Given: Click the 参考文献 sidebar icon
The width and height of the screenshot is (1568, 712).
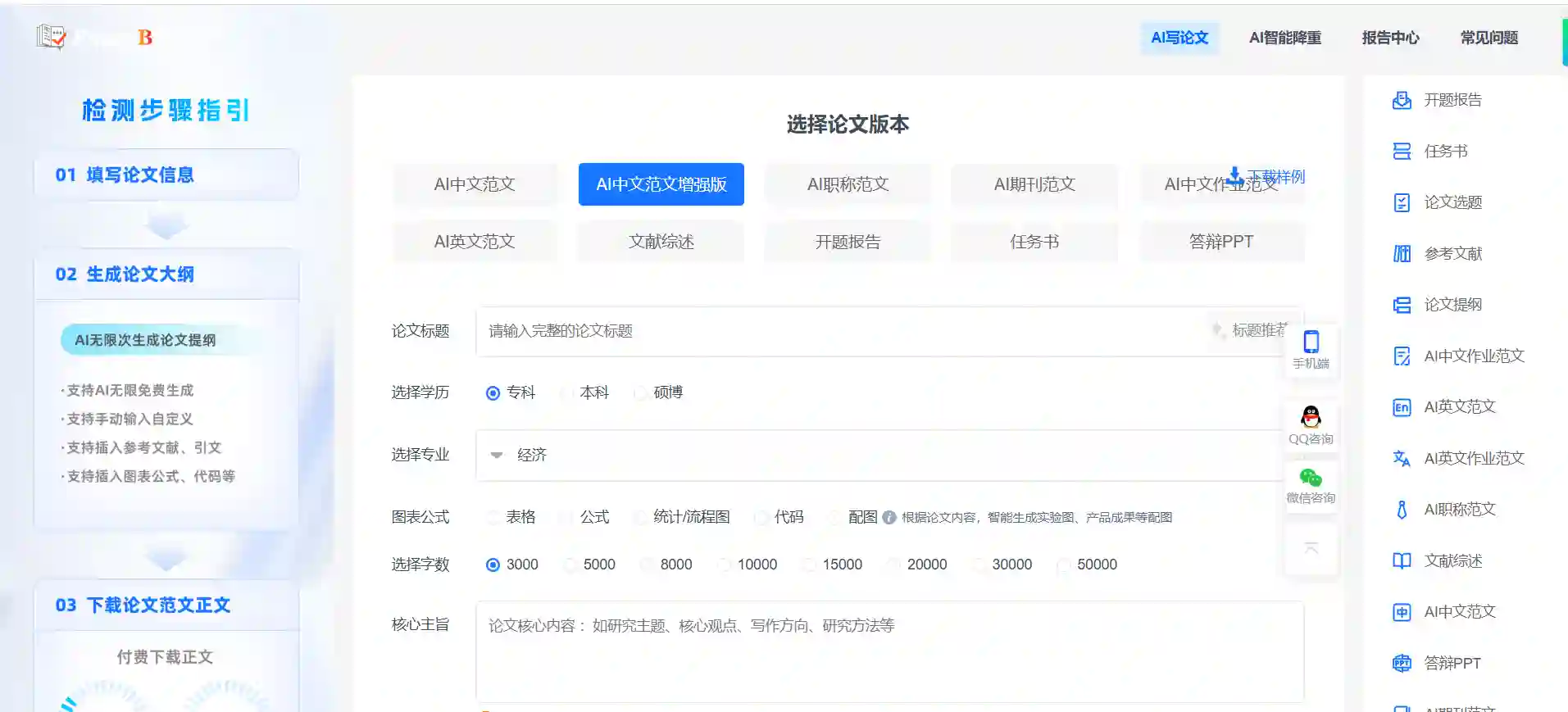Looking at the screenshot, I should (x=1402, y=254).
